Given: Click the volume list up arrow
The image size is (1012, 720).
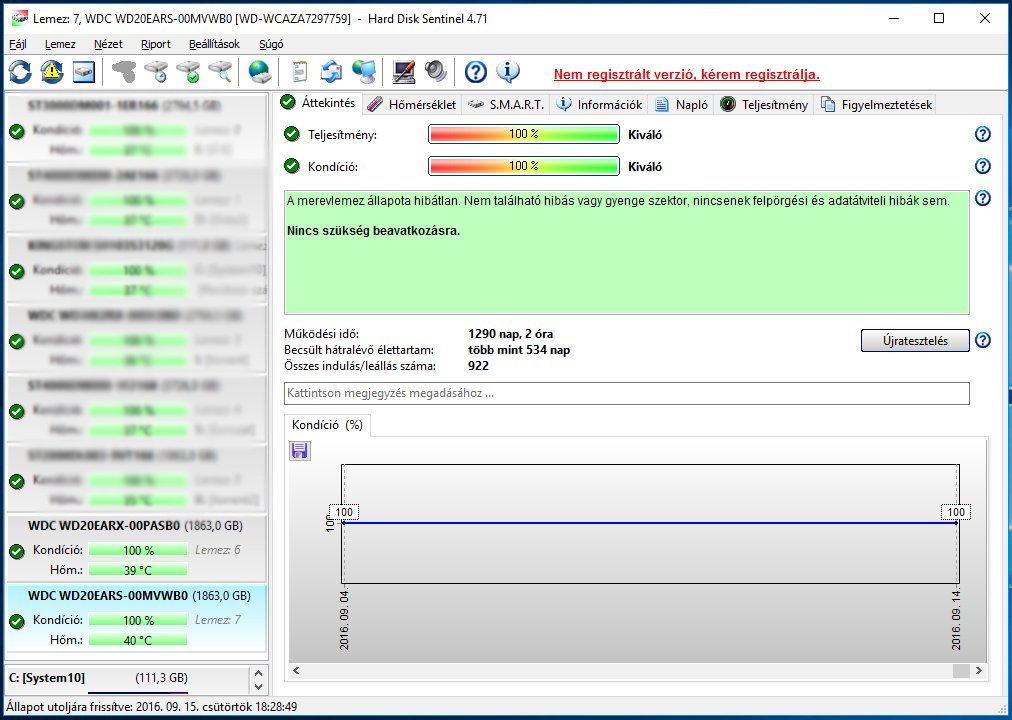Looking at the screenshot, I should coord(258,672).
